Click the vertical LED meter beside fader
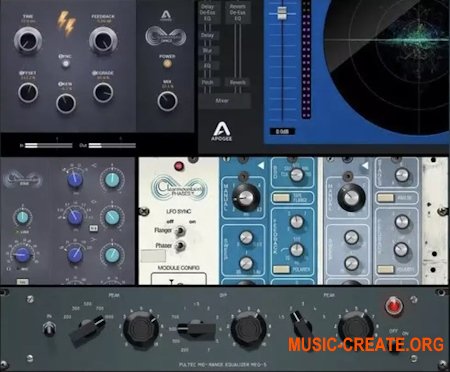 (306, 59)
